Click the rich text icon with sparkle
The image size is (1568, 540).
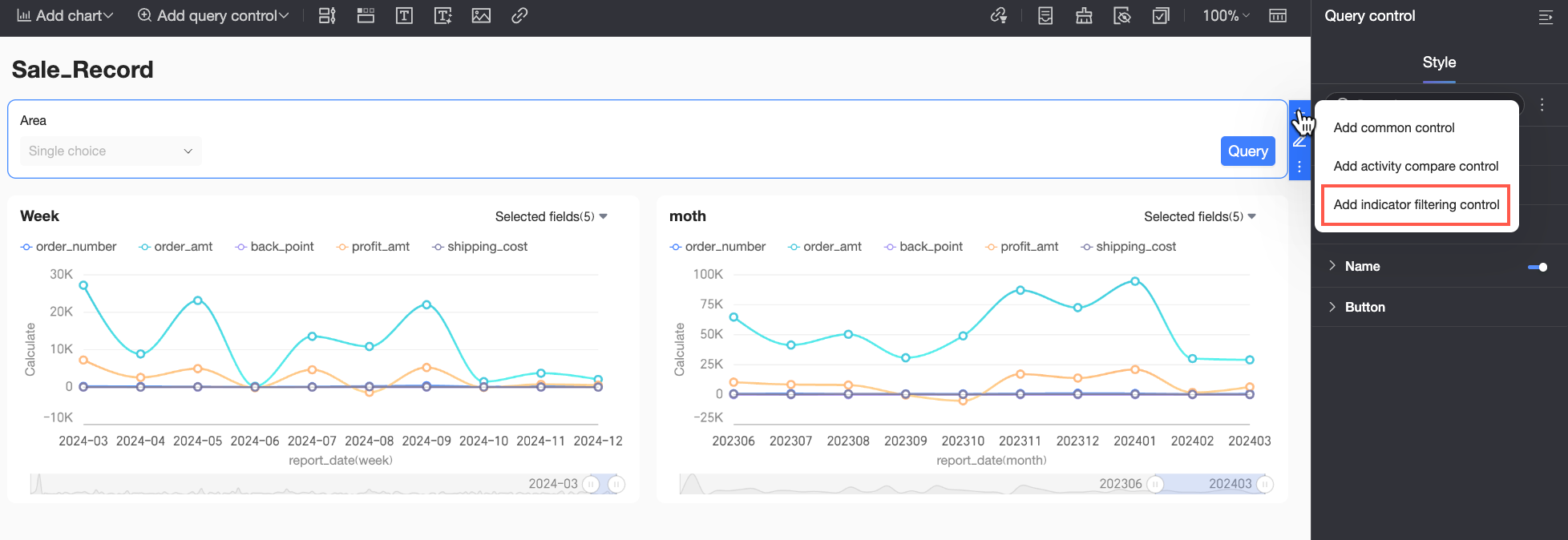coord(443,16)
